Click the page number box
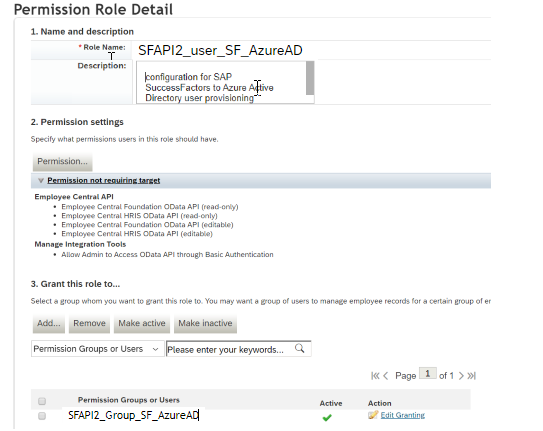 pos(428,374)
